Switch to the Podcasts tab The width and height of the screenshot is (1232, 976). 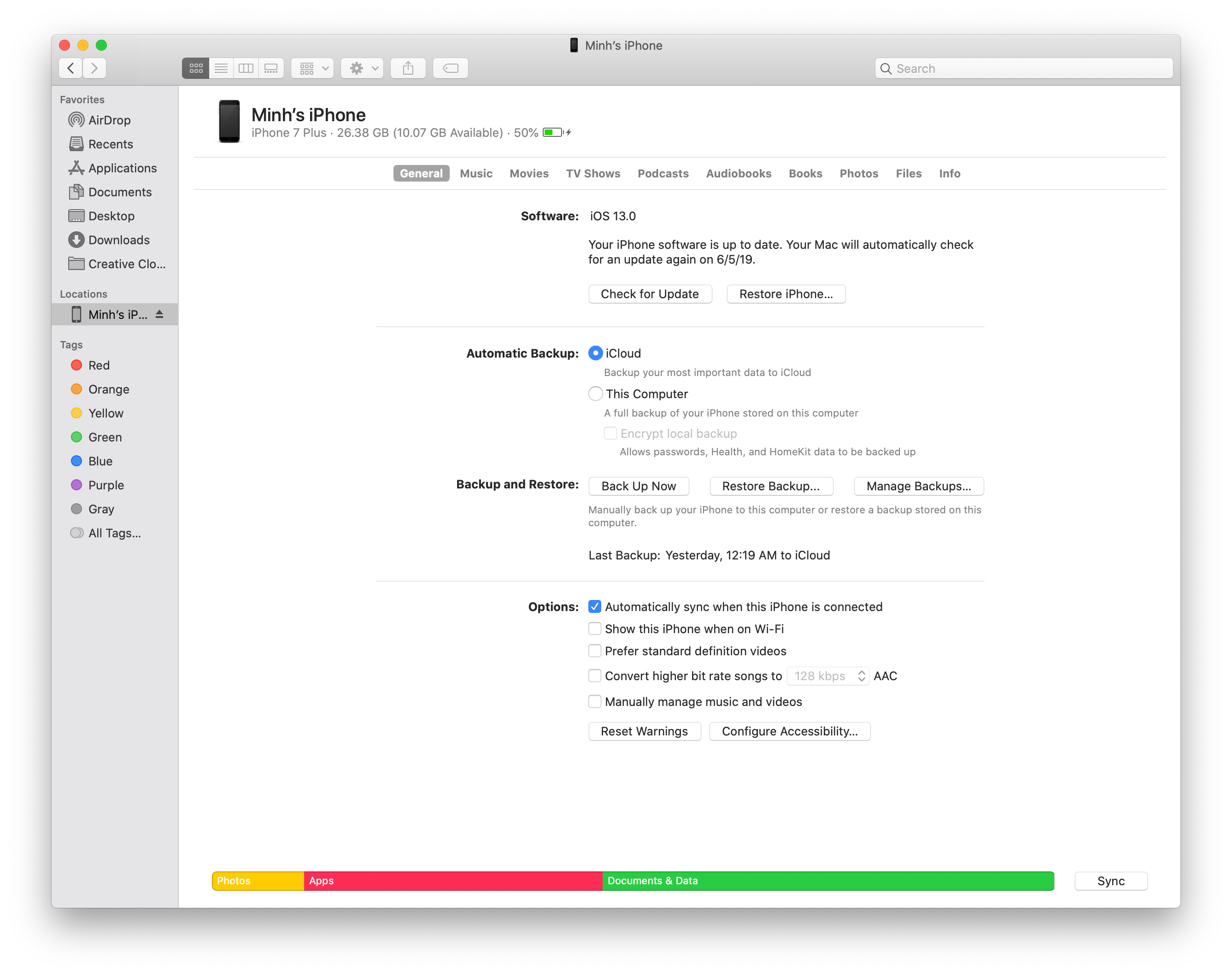click(x=663, y=174)
